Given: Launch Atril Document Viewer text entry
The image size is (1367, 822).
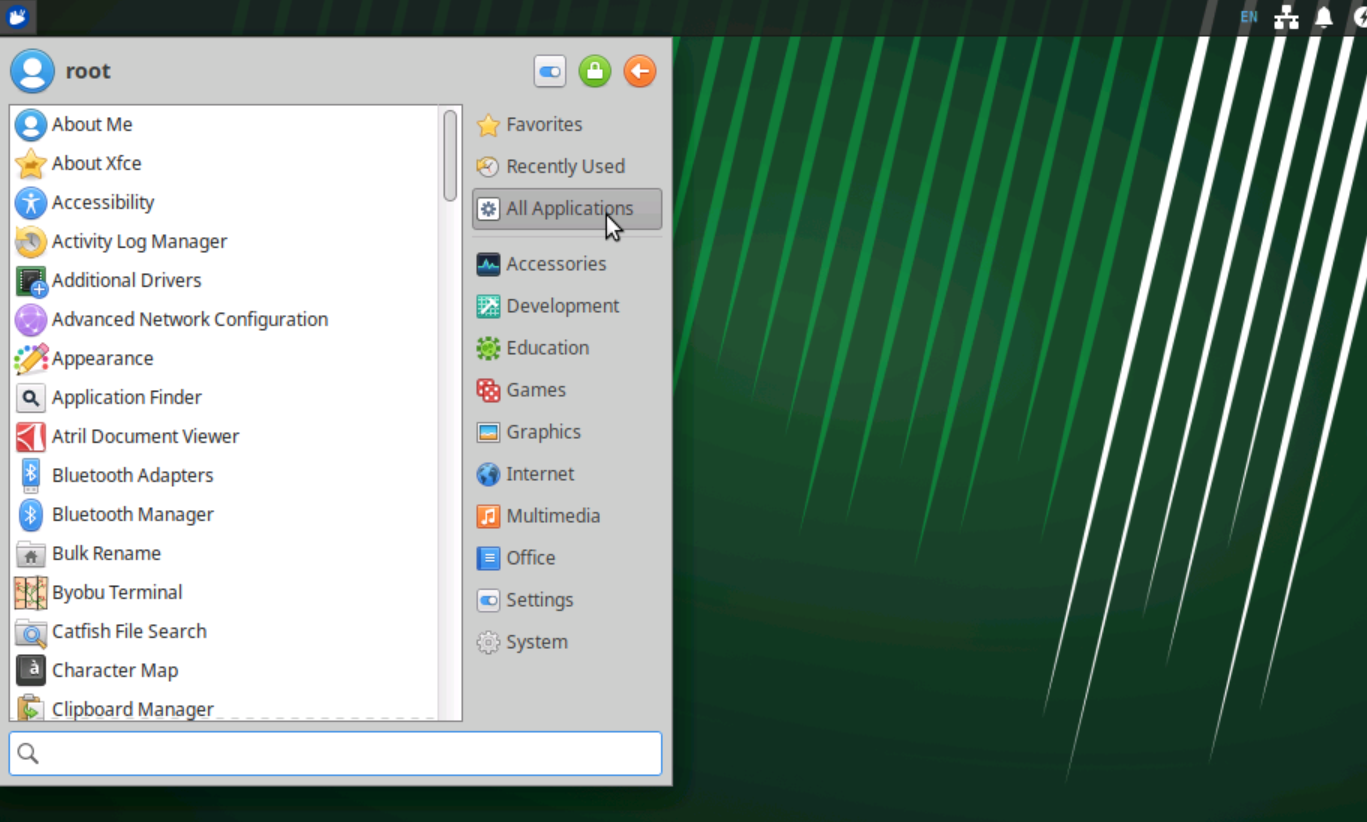Looking at the screenshot, I should 145,437.
